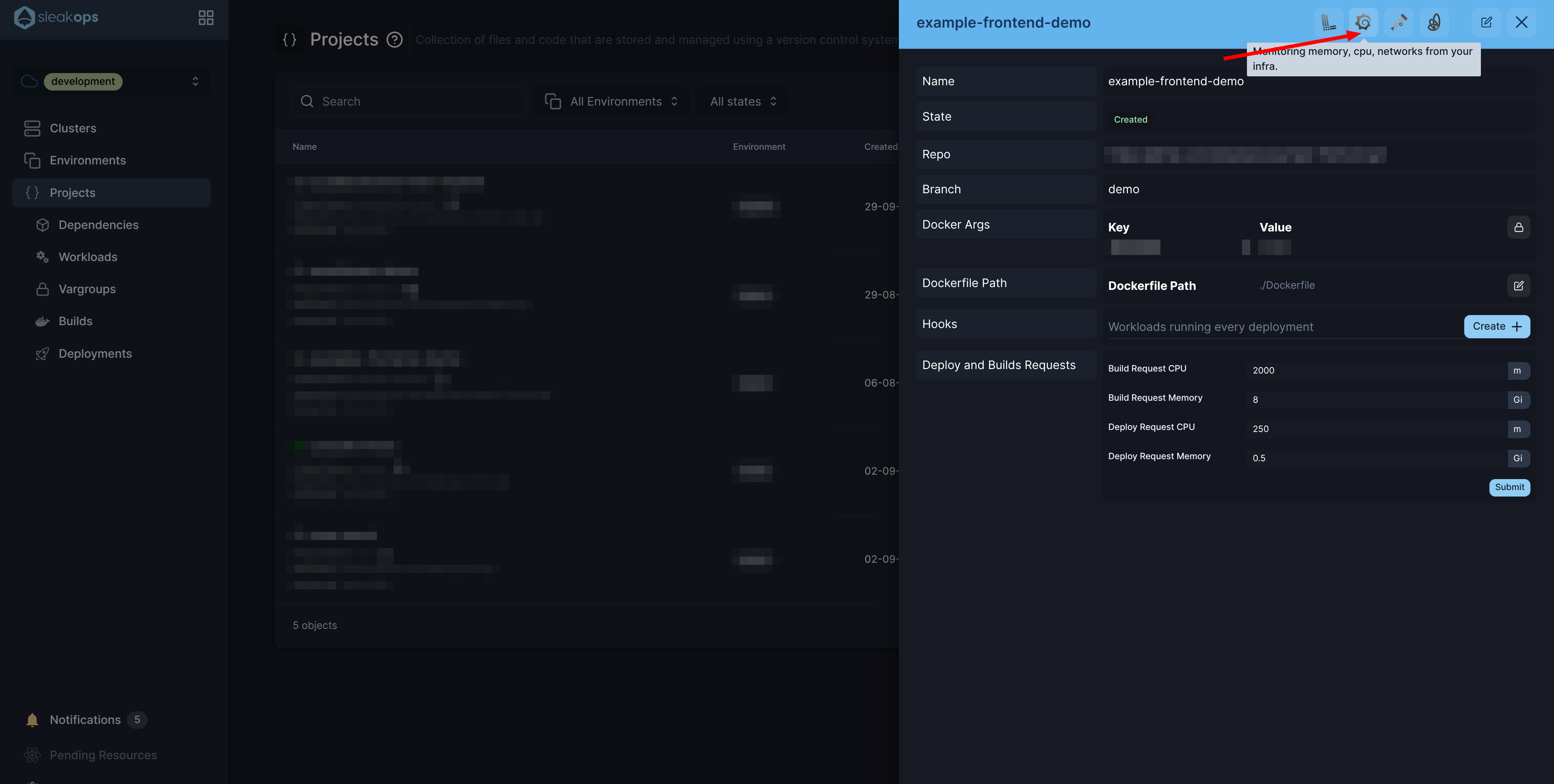The height and width of the screenshot is (784, 1554).
Task: Open the grid apps icon in sidebar
Action: click(206, 17)
